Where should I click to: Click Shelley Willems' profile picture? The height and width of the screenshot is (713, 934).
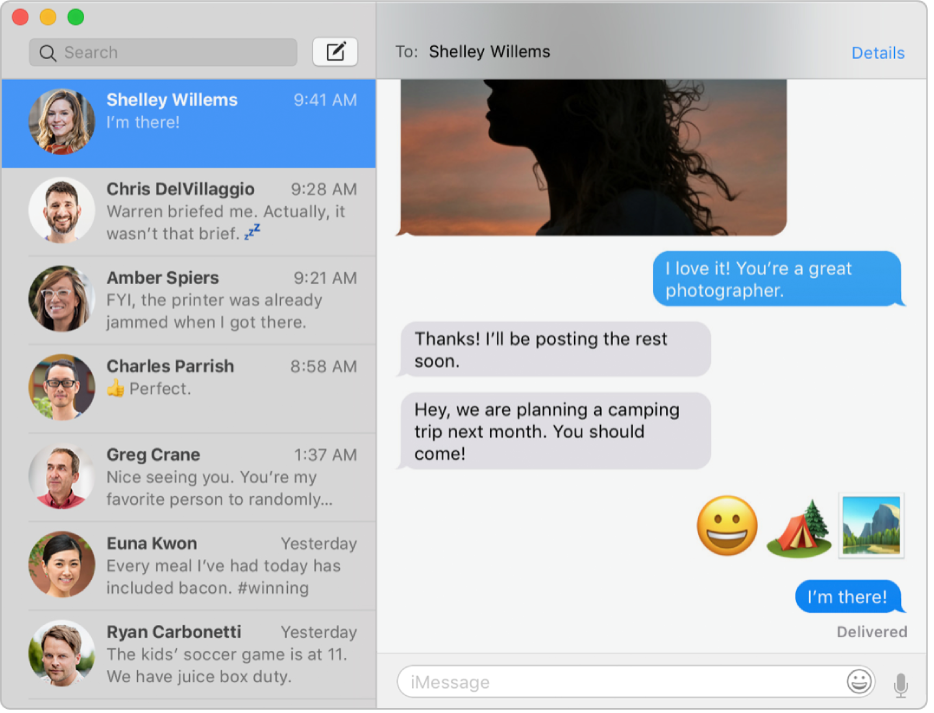click(62, 122)
